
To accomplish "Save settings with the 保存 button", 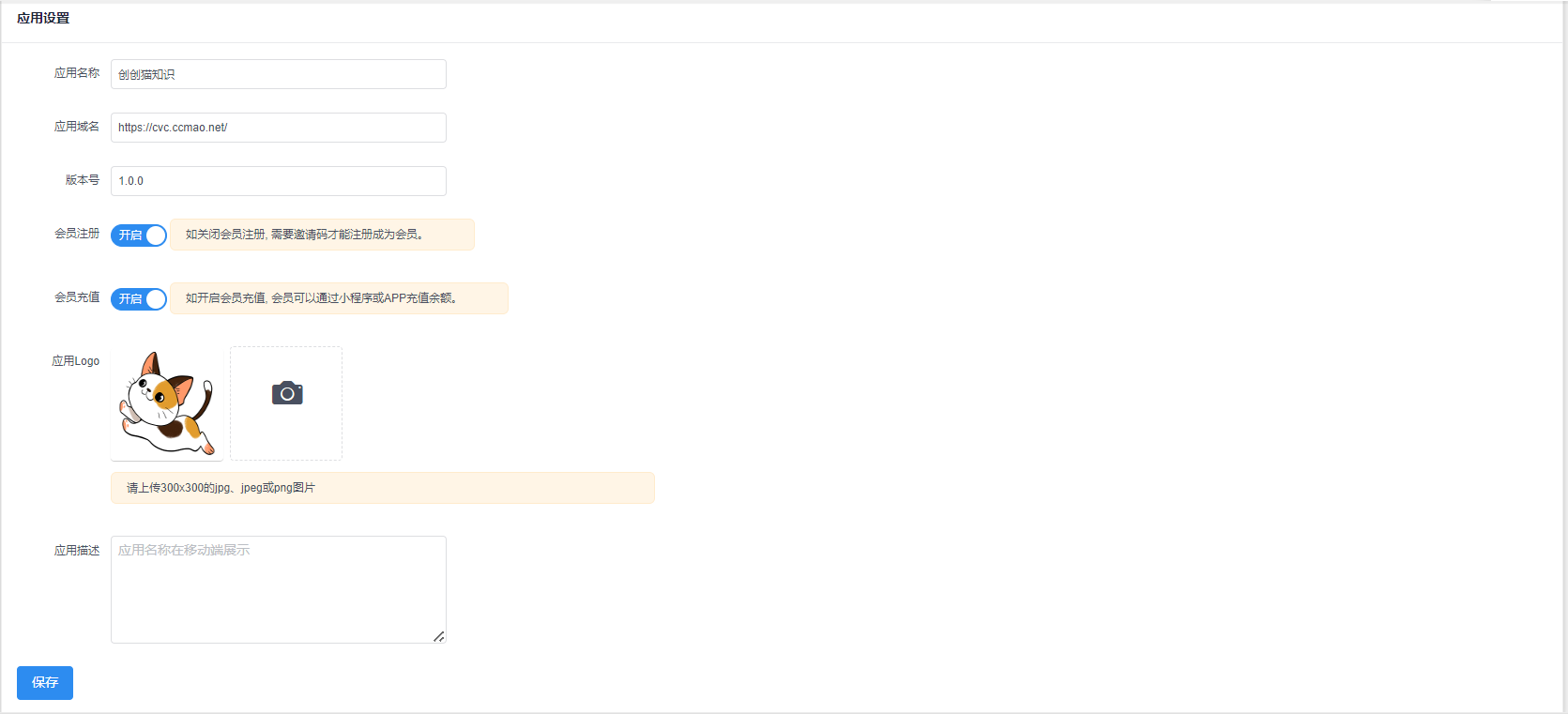I will (x=45, y=683).
